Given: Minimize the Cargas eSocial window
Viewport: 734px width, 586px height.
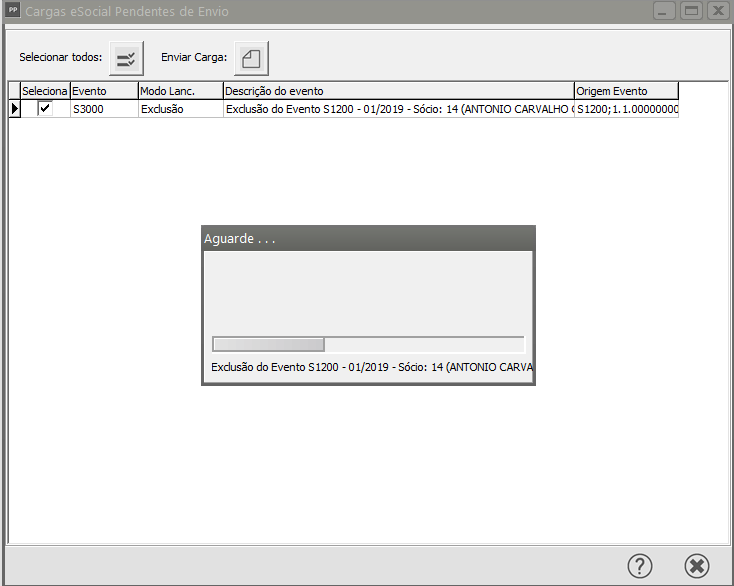Looking at the screenshot, I should coord(664,11).
